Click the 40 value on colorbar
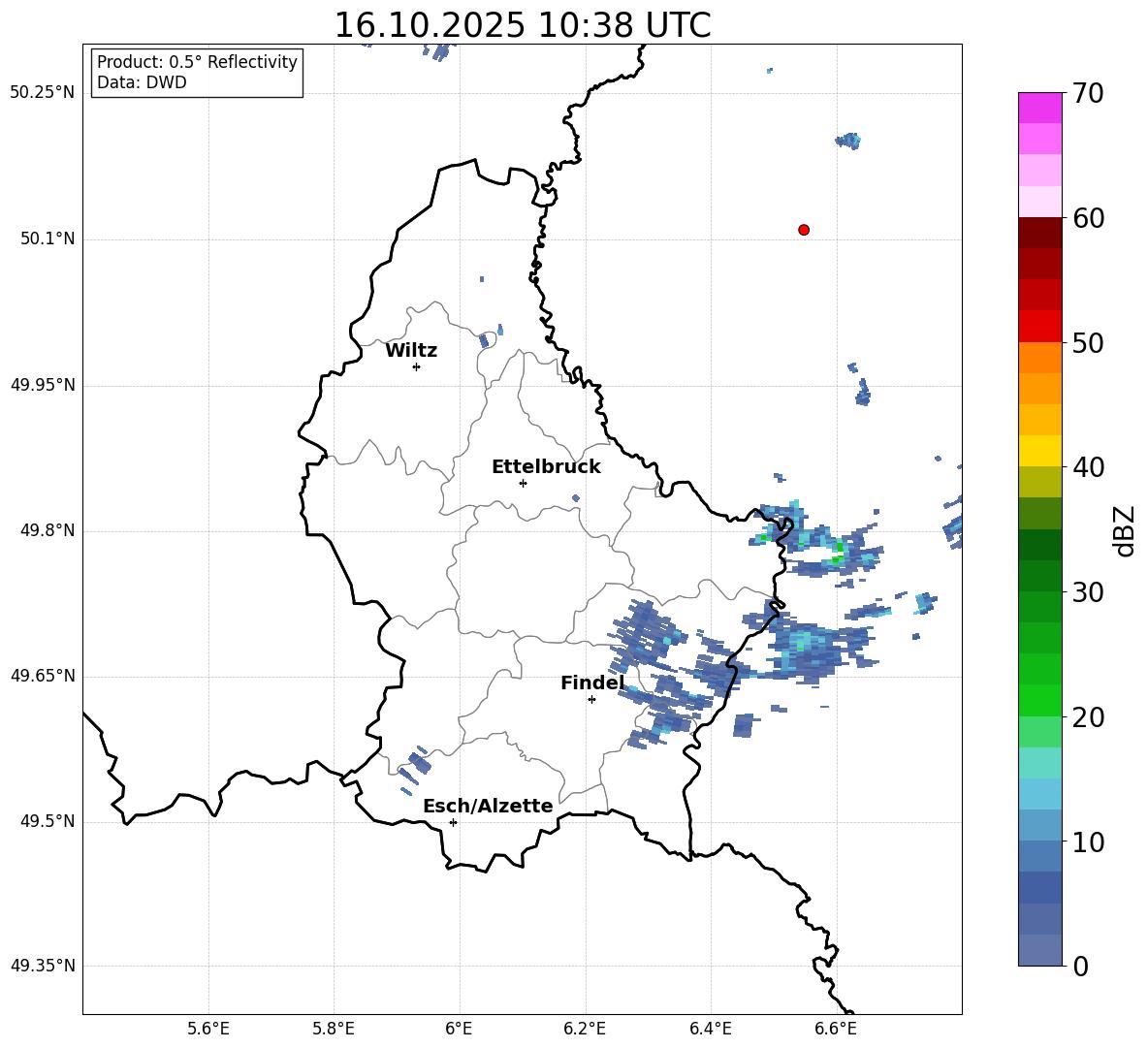This screenshot has height=1048, width=1148. pos(1088,467)
